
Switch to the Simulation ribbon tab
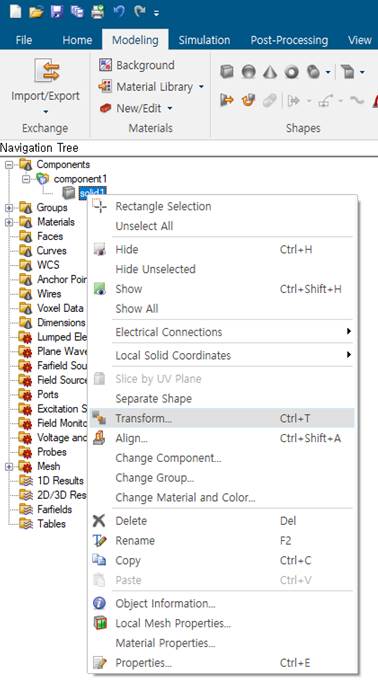point(204,40)
